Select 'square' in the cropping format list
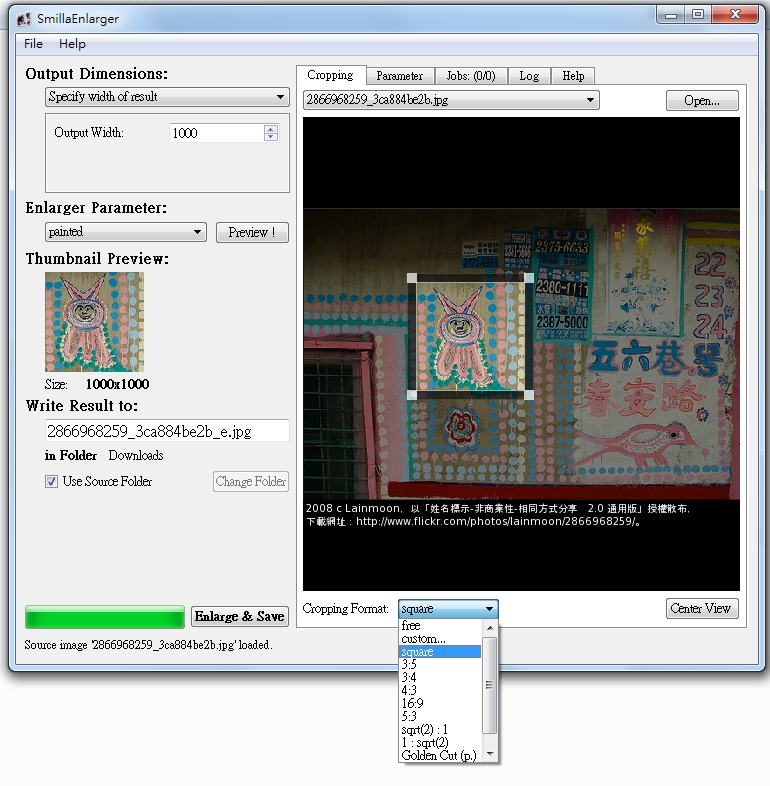The height and width of the screenshot is (786, 770). pos(440,652)
